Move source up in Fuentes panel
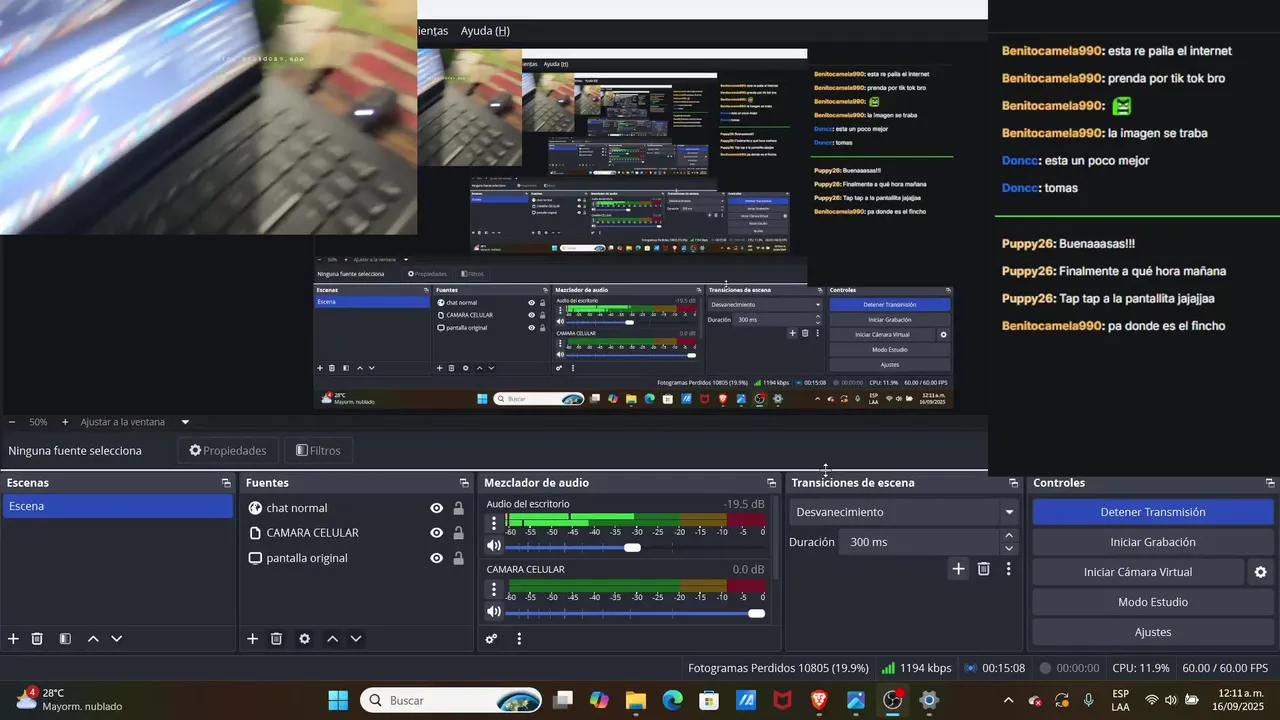Screen dimensions: 1280x720 click(332, 639)
